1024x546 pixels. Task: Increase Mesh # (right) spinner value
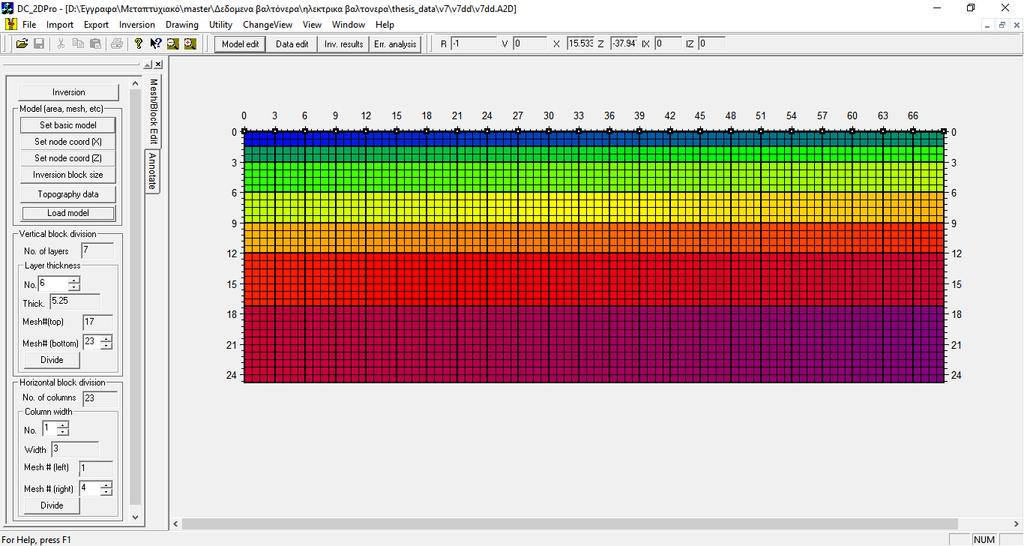pos(106,485)
